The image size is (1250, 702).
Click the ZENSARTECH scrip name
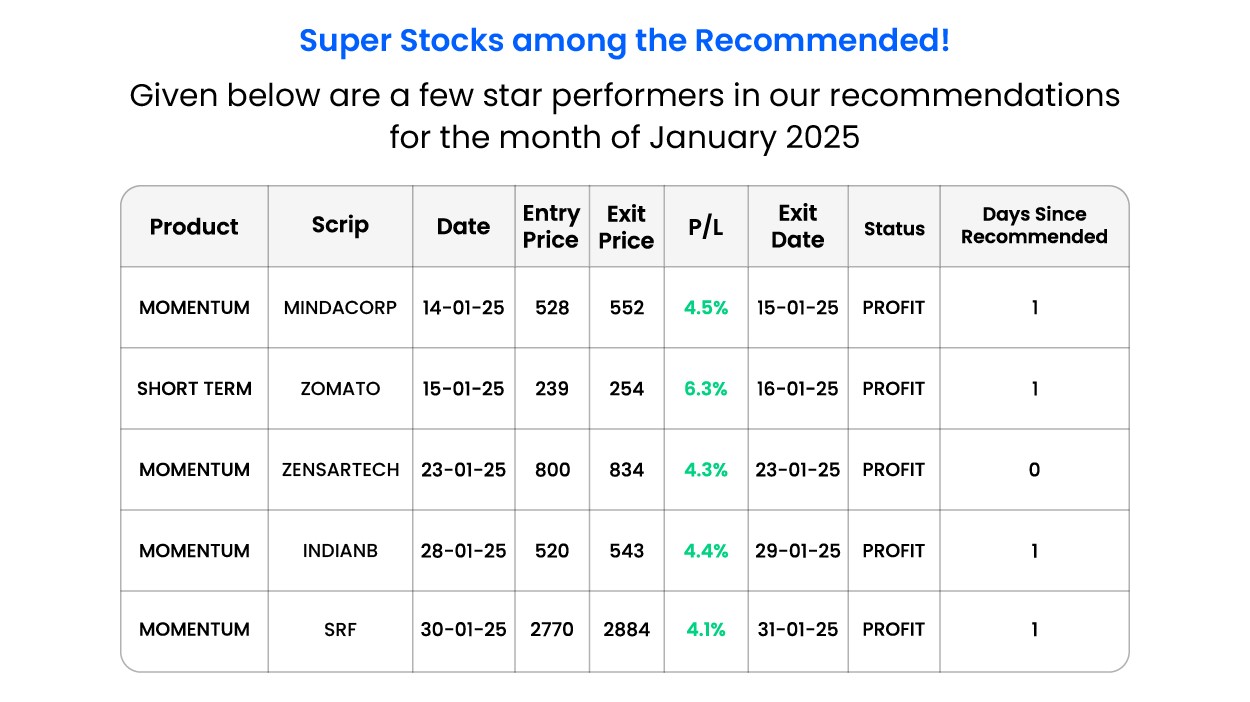340,470
